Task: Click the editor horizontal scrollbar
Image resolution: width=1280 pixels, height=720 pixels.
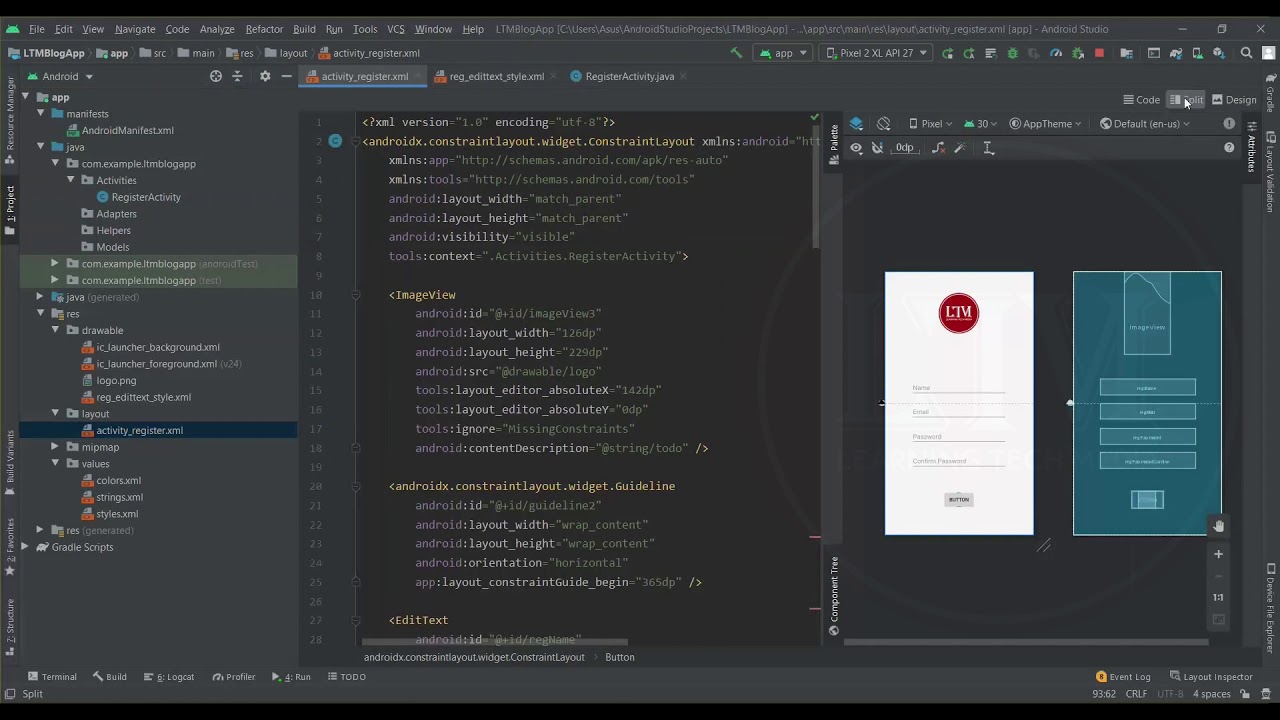Action: point(495,643)
